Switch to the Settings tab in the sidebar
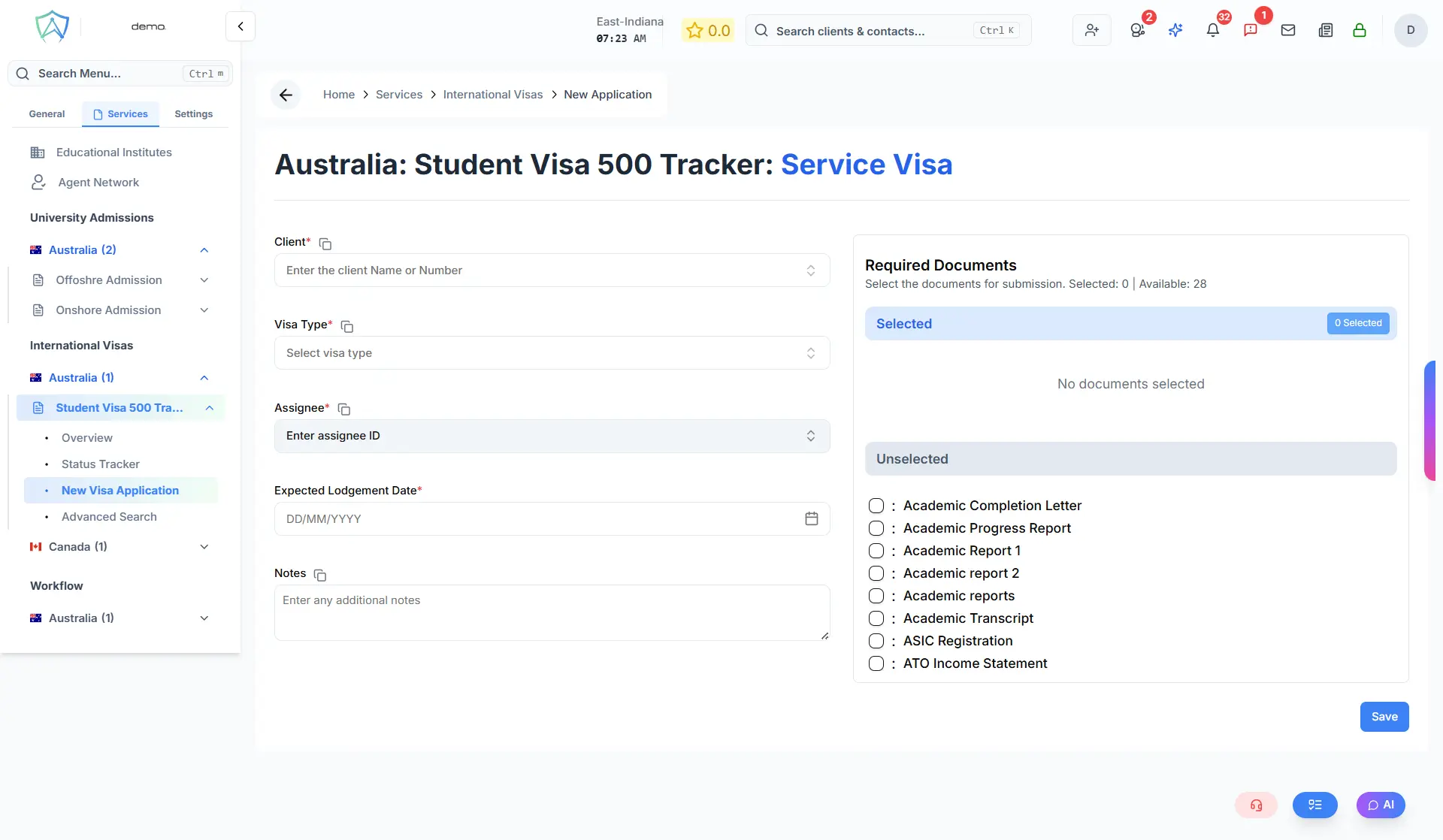Viewport: 1443px width, 840px height. pos(192,113)
